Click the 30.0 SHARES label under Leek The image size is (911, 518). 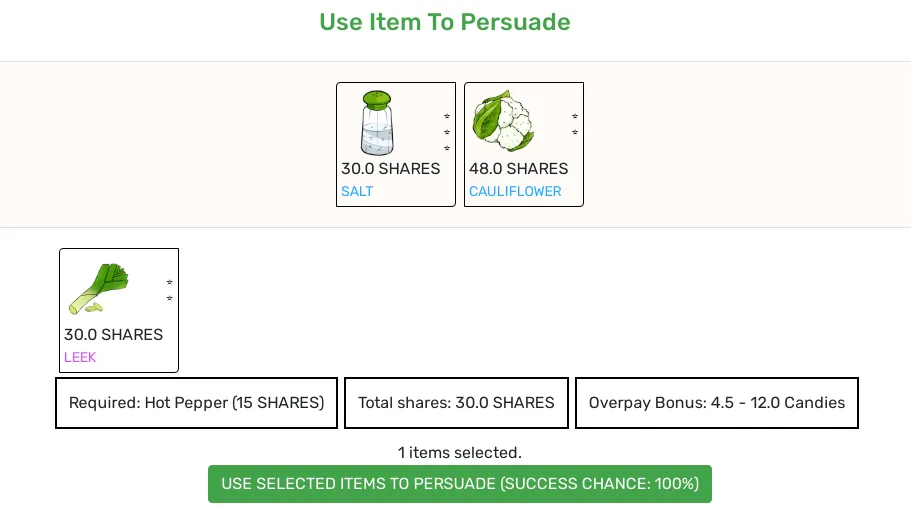[x=113, y=334]
